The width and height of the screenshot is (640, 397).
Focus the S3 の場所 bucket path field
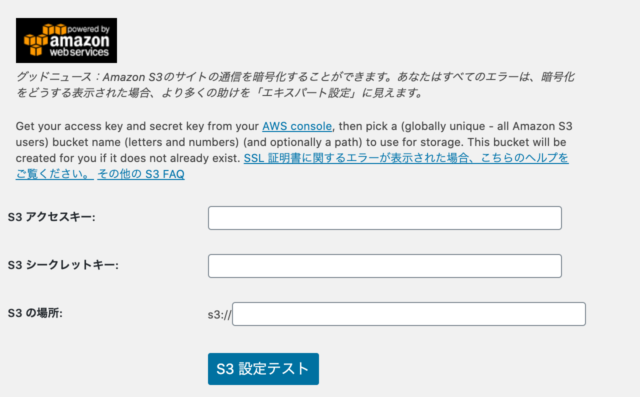tap(409, 314)
